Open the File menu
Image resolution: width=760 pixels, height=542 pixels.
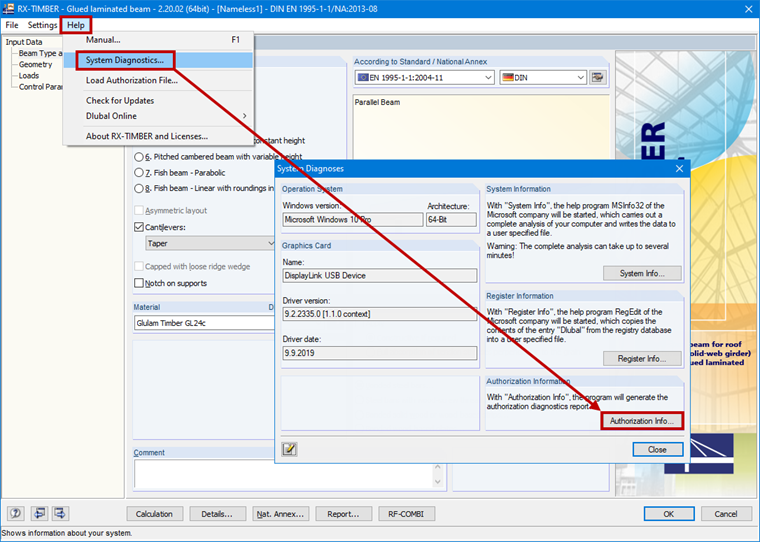[12, 25]
